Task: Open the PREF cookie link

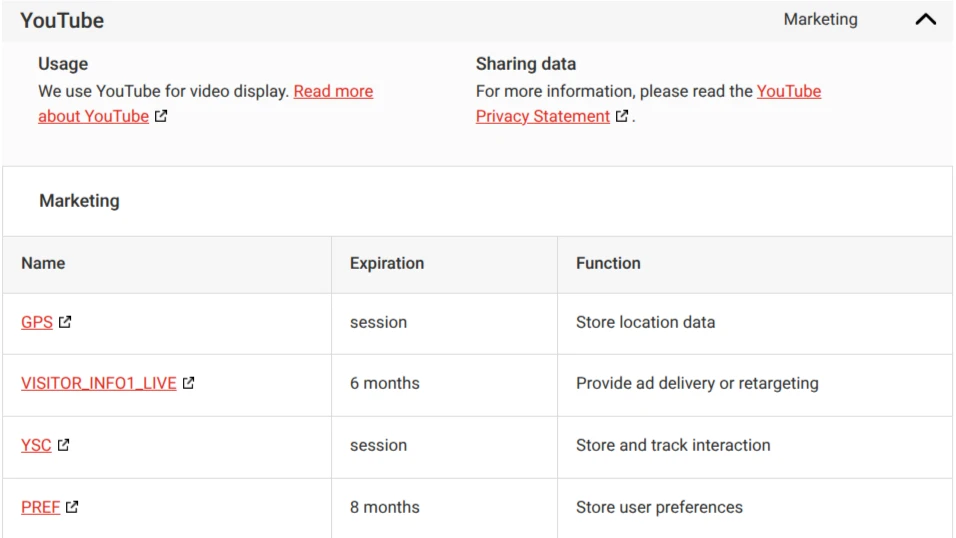Action: (x=40, y=507)
